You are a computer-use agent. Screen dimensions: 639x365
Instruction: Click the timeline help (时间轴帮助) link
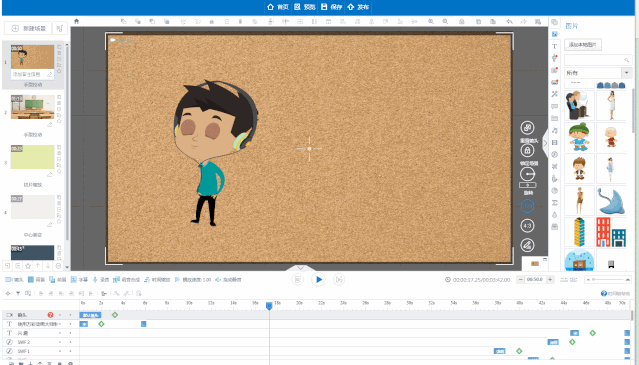point(615,293)
